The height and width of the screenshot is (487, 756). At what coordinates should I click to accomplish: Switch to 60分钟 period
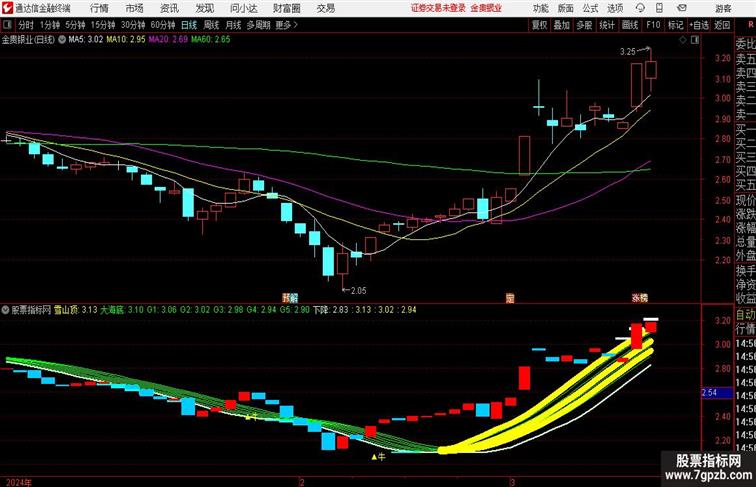[x=162, y=25]
